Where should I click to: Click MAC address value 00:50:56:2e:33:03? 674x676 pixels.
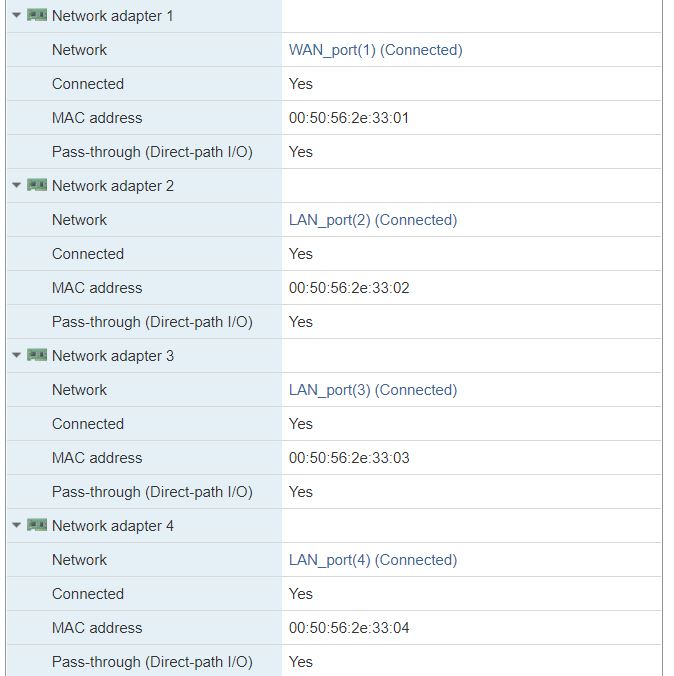tap(348, 457)
